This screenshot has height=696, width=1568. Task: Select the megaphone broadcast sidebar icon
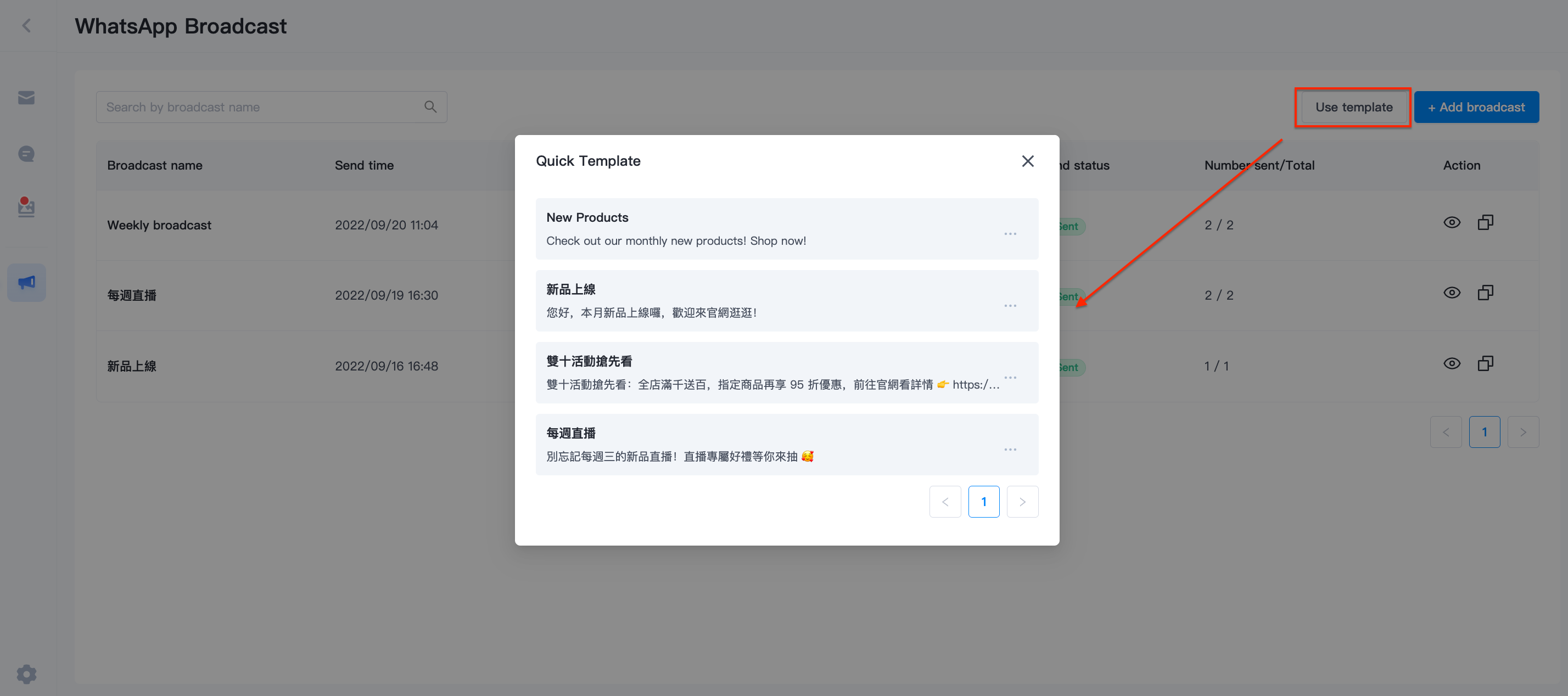(26, 282)
